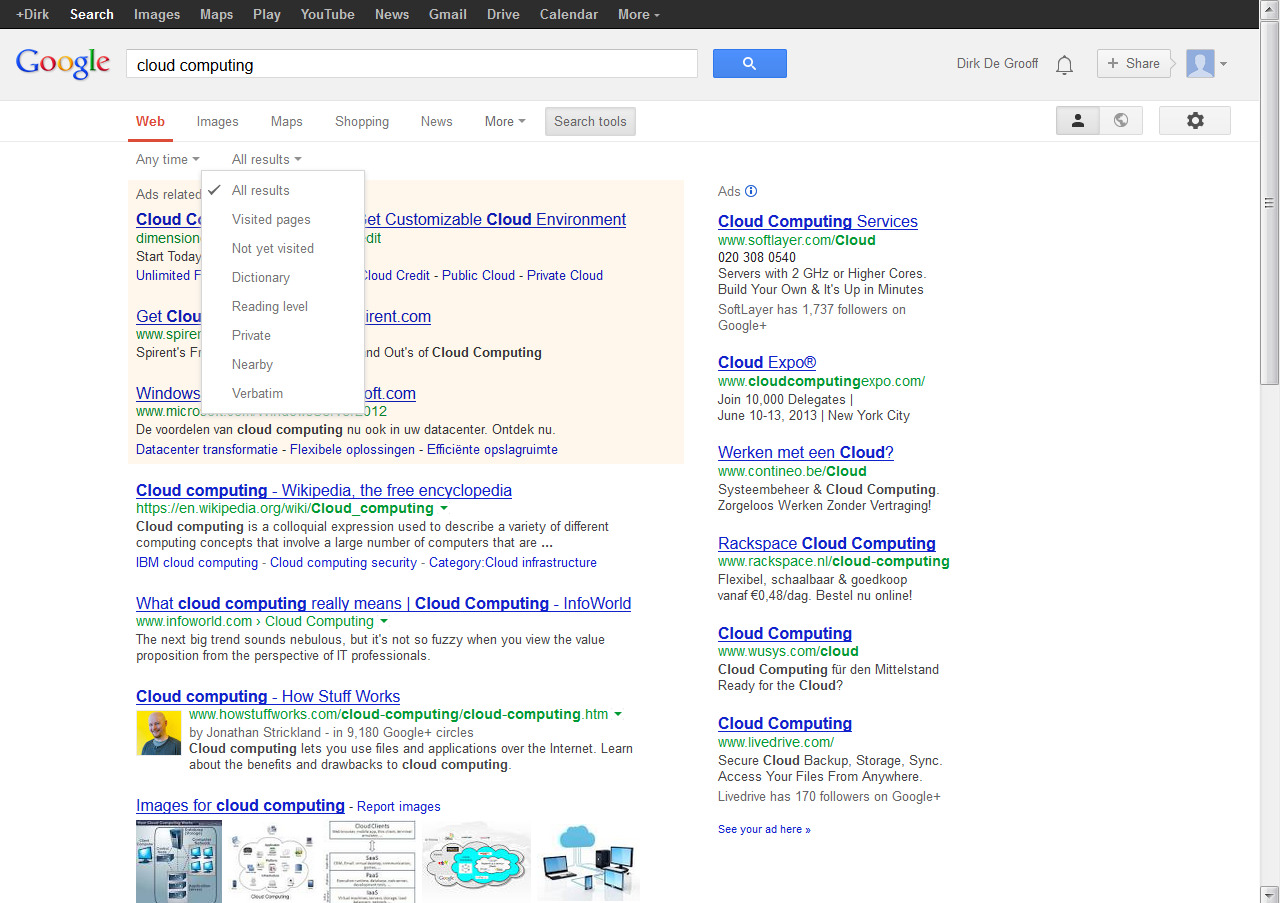This screenshot has width=1280, height=903.
Task: Open the blue cloud devices image thumbnail
Action: pos(589,861)
